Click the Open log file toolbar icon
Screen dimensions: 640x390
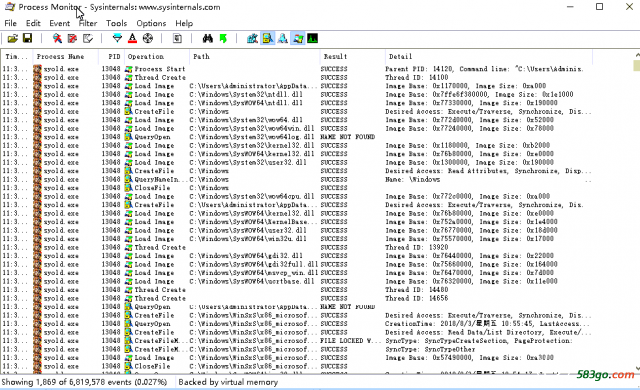point(13,39)
